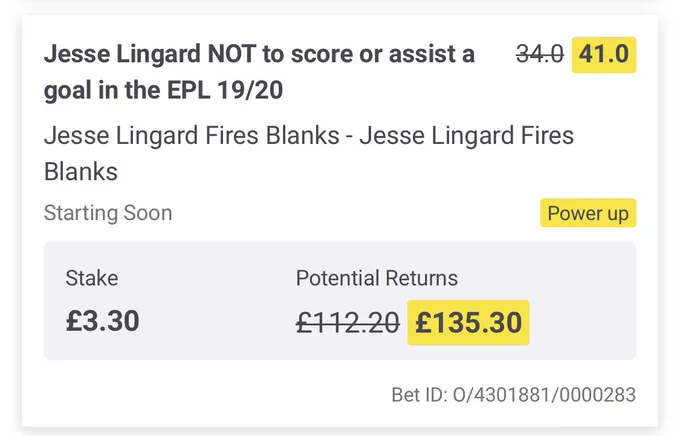Open the Jesse Lingard NOT to score bet title

click(x=259, y=72)
